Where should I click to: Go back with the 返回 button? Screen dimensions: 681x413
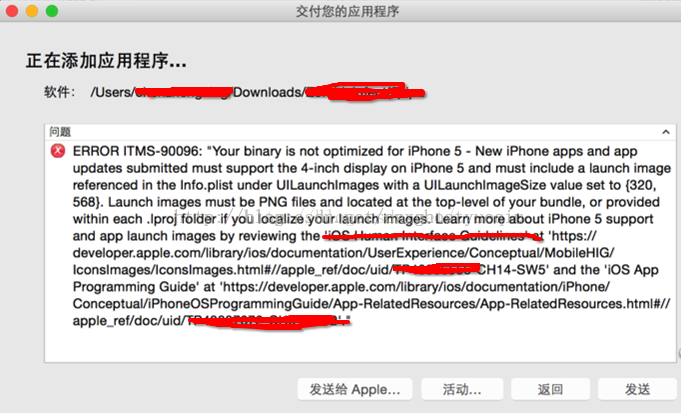550,389
